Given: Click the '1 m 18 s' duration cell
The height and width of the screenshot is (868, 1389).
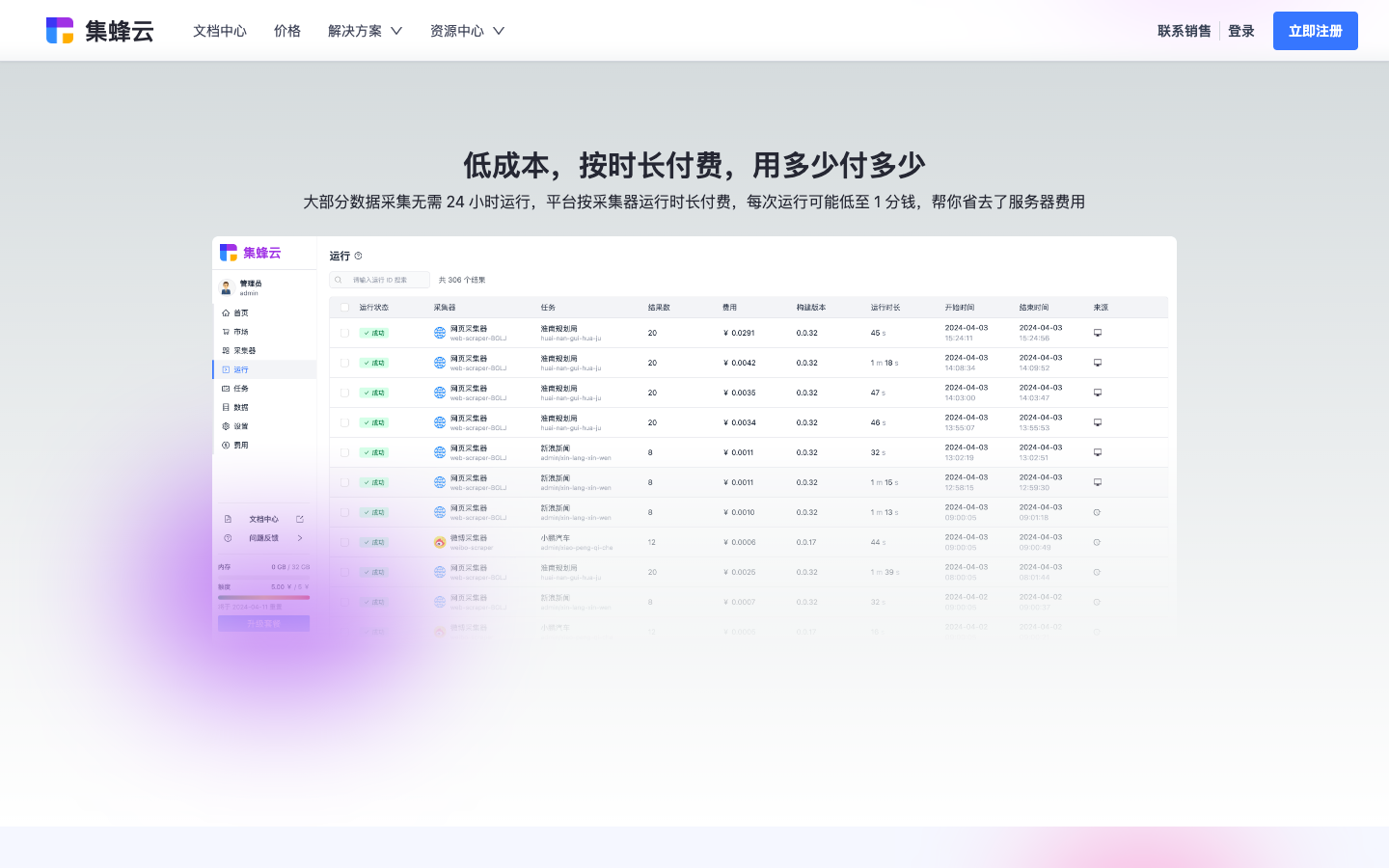Looking at the screenshot, I should (885, 363).
